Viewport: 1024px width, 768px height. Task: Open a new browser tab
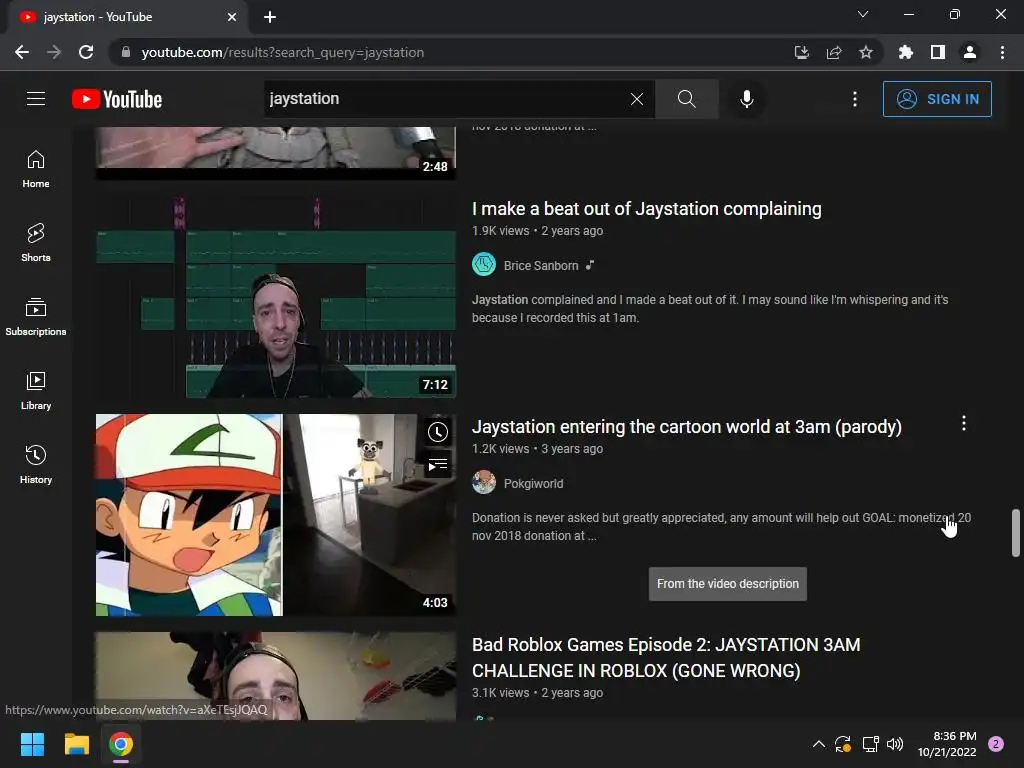point(270,17)
